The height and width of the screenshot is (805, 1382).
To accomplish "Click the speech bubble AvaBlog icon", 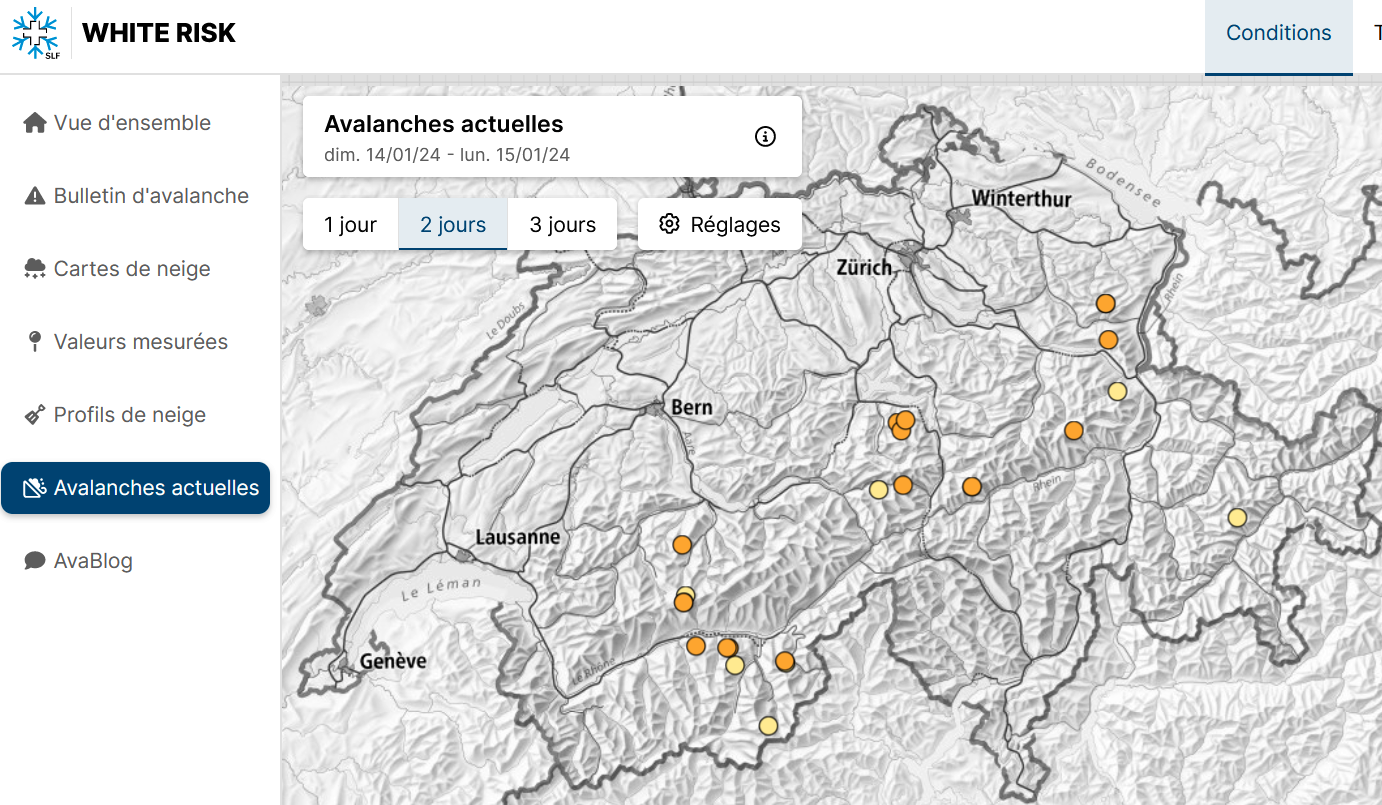I will [x=35, y=561].
